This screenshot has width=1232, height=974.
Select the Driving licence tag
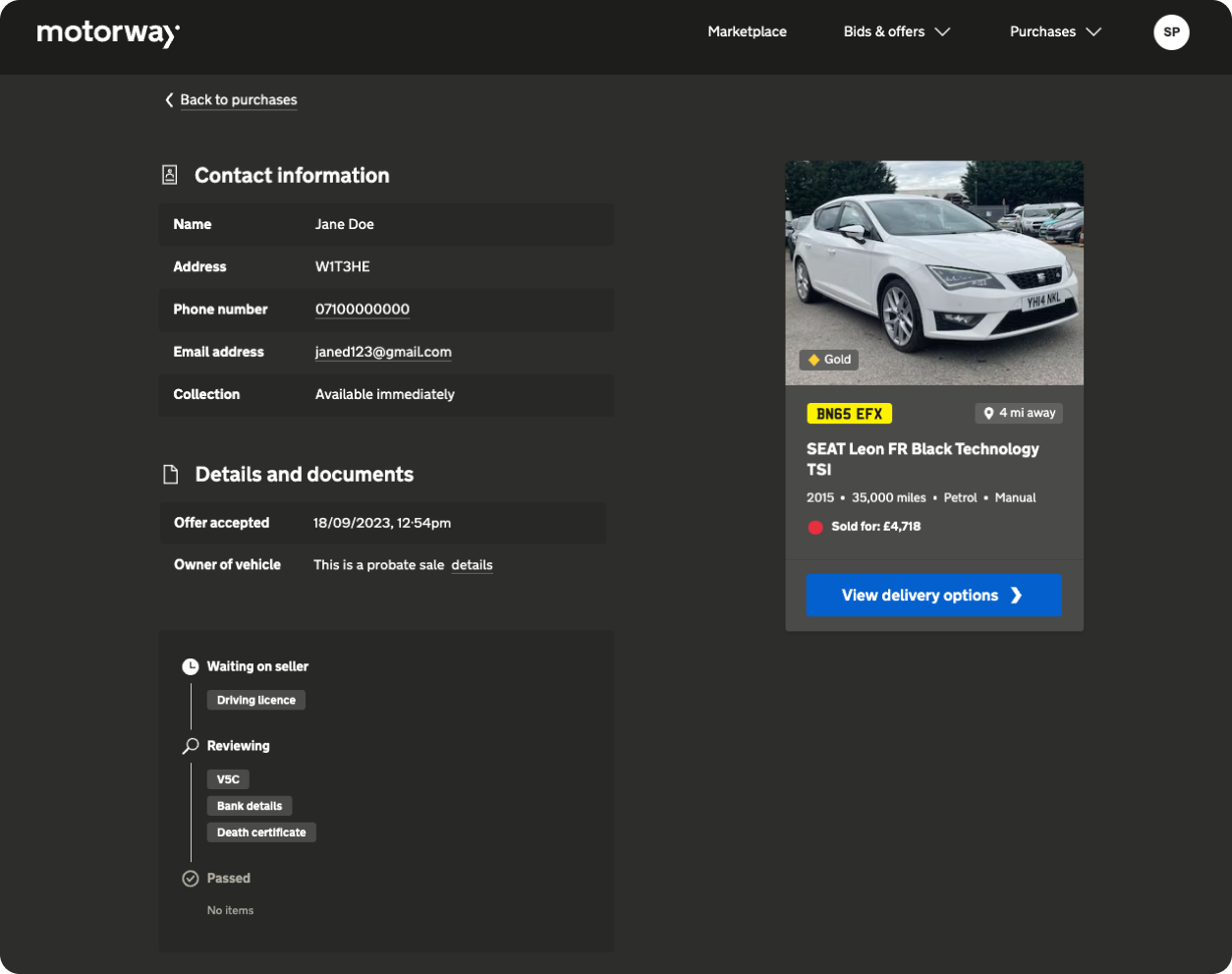[x=256, y=700]
